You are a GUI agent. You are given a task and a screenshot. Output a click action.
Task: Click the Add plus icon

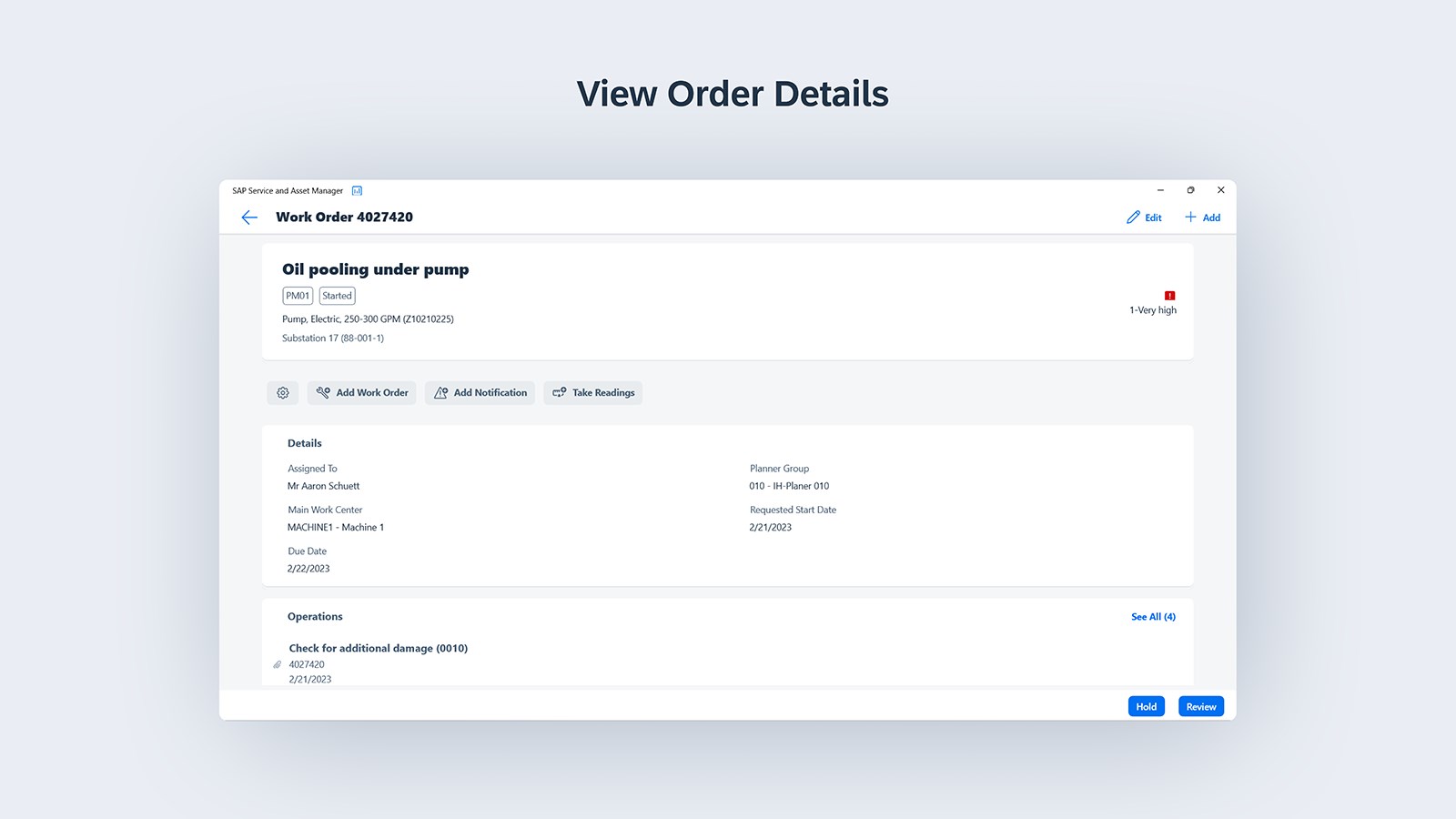pos(1190,217)
